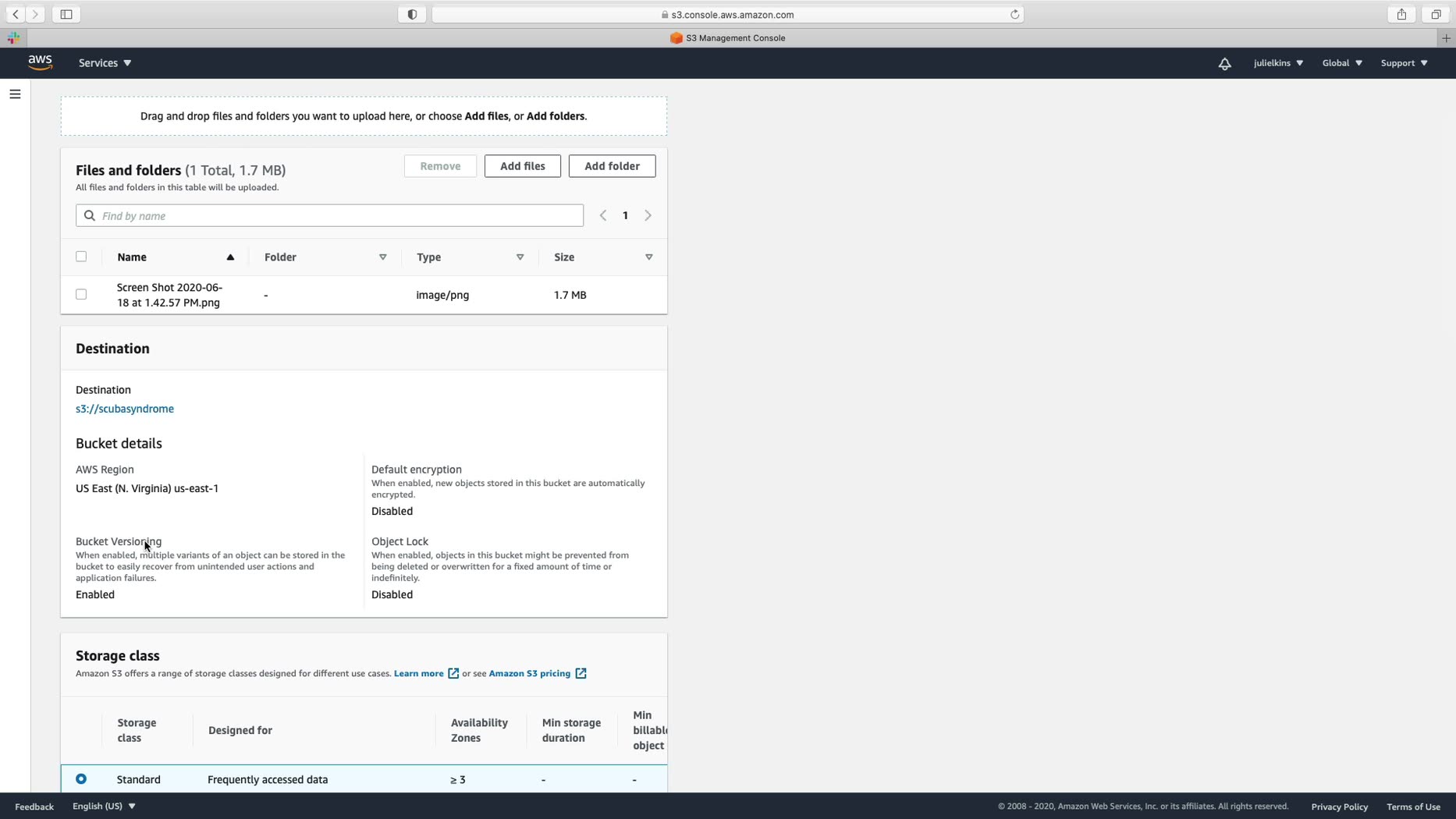
Task: Sort by Name ascending arrow
Action: coord(230,257)
